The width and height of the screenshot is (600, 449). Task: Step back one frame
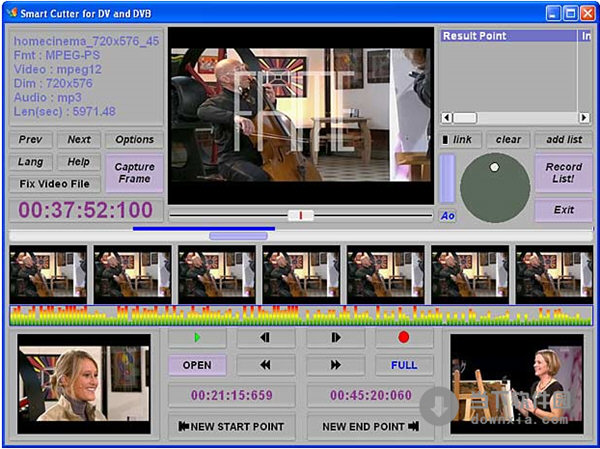coord(266,338)
